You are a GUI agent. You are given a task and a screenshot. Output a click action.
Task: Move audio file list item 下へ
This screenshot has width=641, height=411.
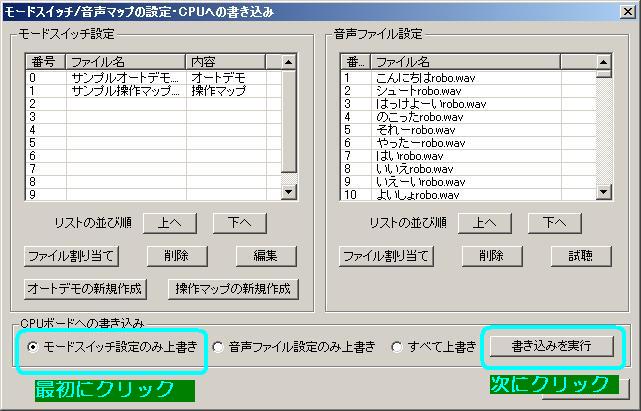coord(554,223)
